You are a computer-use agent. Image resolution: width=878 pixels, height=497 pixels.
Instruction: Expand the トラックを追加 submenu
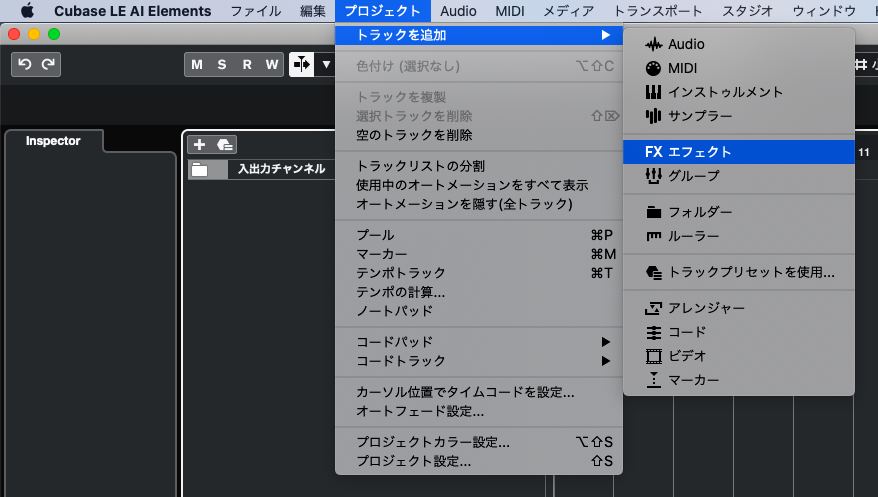pos(479,35)
